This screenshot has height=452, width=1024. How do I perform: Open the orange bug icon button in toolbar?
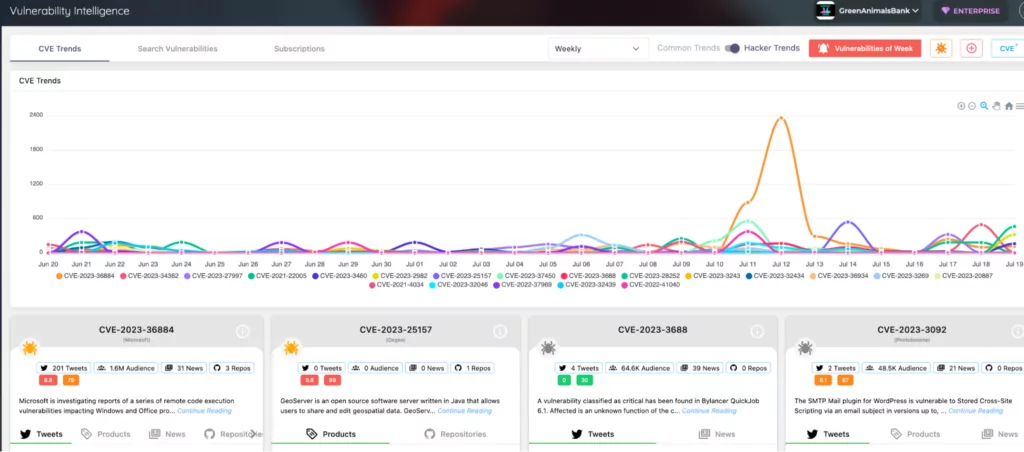pyautogui.click(x=940, y=48)
